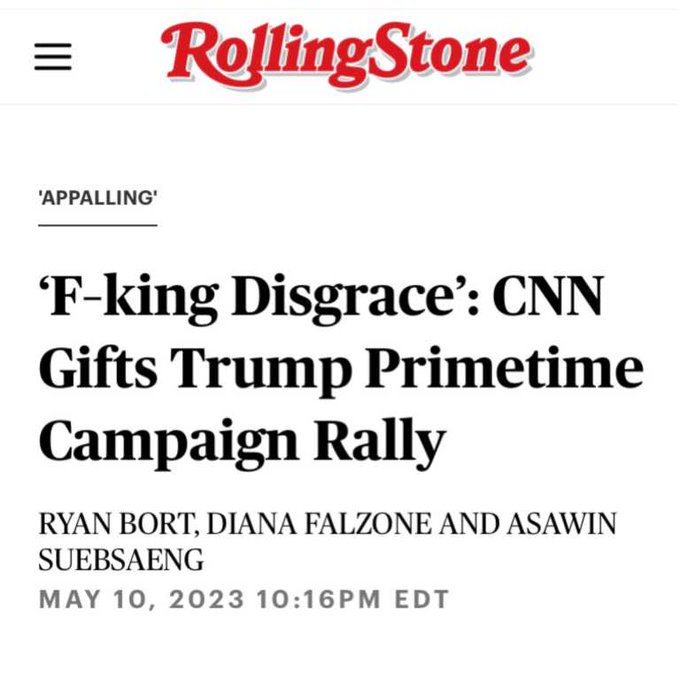Click the word 'Campaign' in the headline
This screenshot has width=680, height=680.
coord(169,443)
